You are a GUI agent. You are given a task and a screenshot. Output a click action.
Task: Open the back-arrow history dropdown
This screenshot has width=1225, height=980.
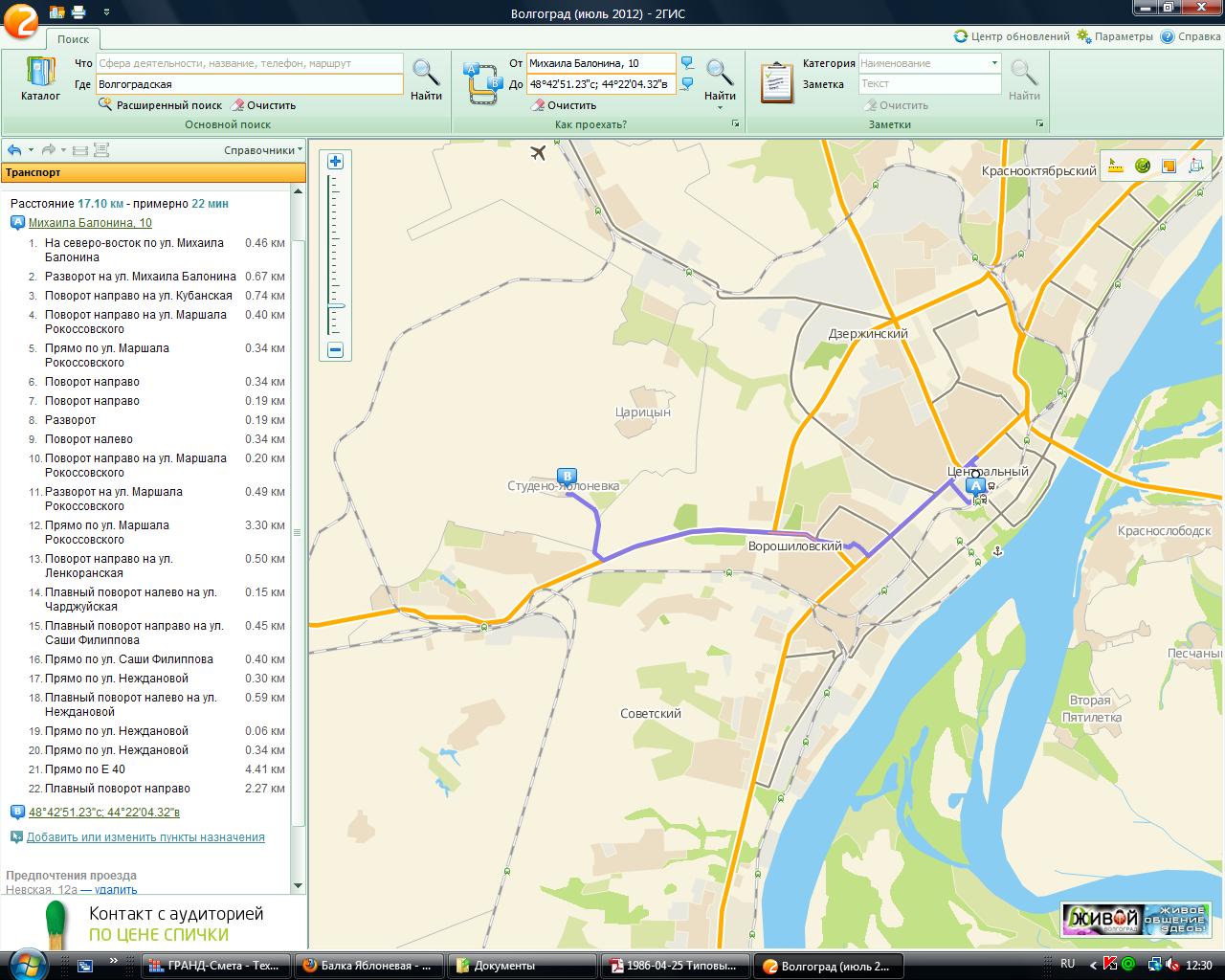[31, 150]
